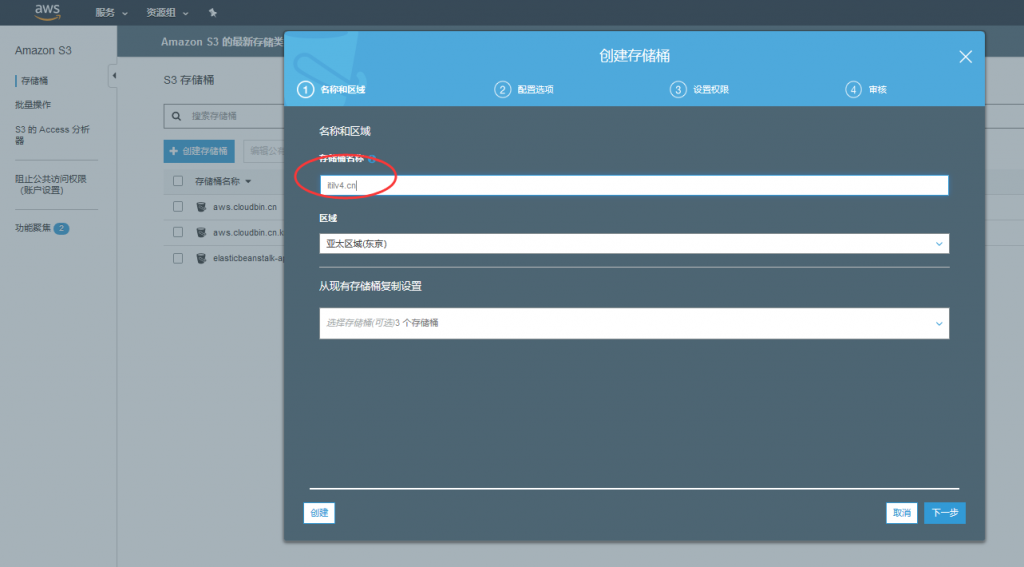The height and width of the screenshot is (567, 1024).
Task: Open 阻止公共访问权限 account settings
Action: (51, 184)
